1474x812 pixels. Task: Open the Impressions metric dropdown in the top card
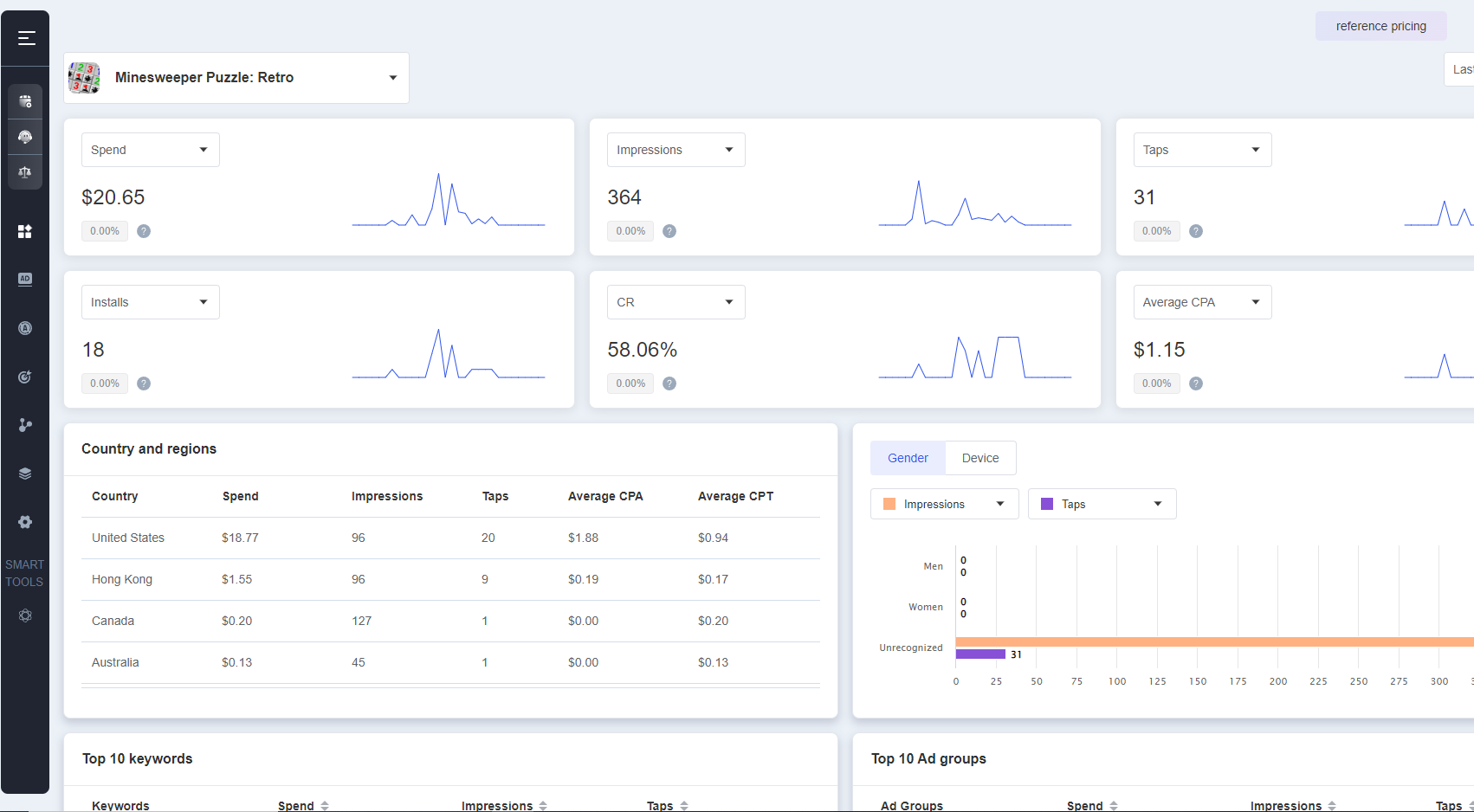point(676,150)
